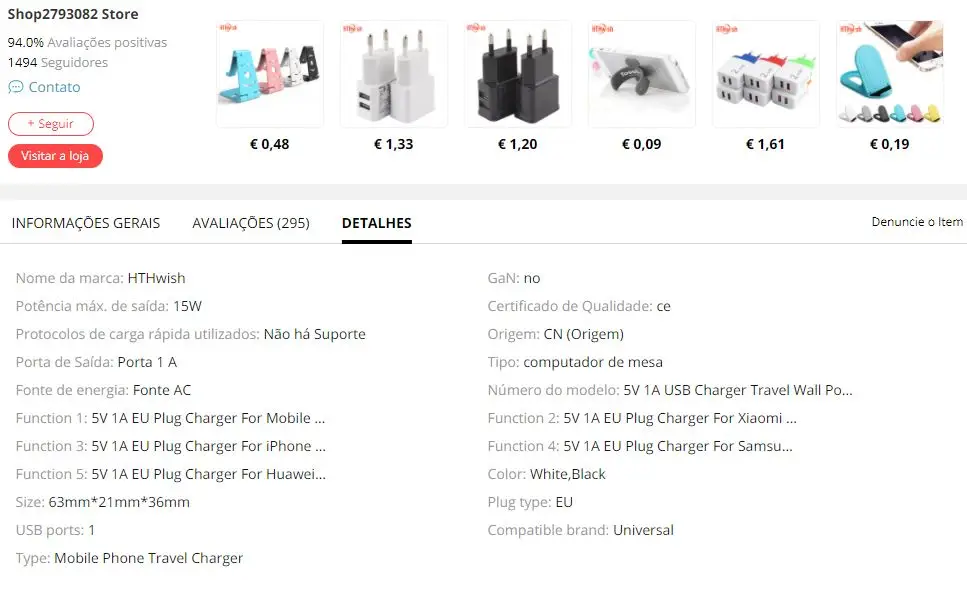Click the 1494 Seguidores followers count
The width and height of the screenshot is (967, 592).
coord(57,63)
